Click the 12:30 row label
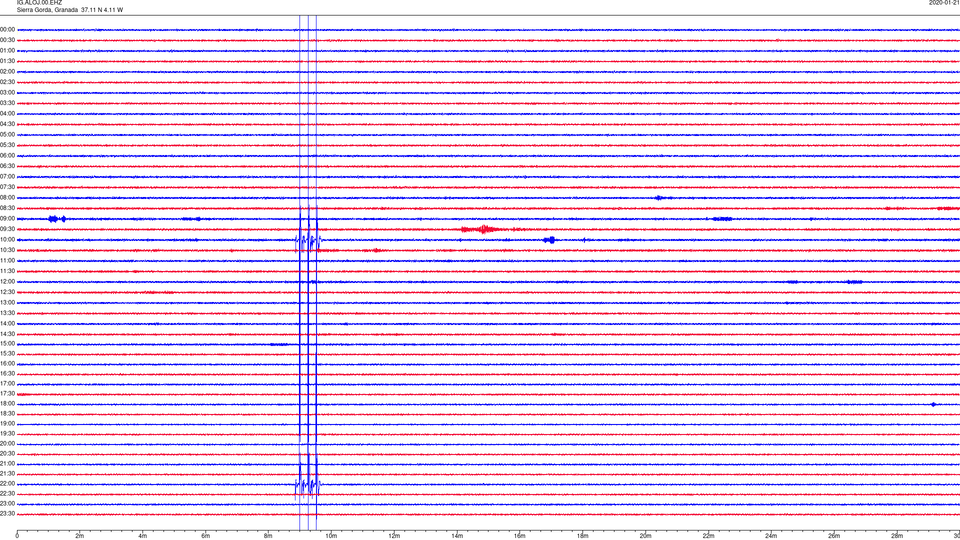The width and height of the screenshot is (960, 540). pos(7,292)
